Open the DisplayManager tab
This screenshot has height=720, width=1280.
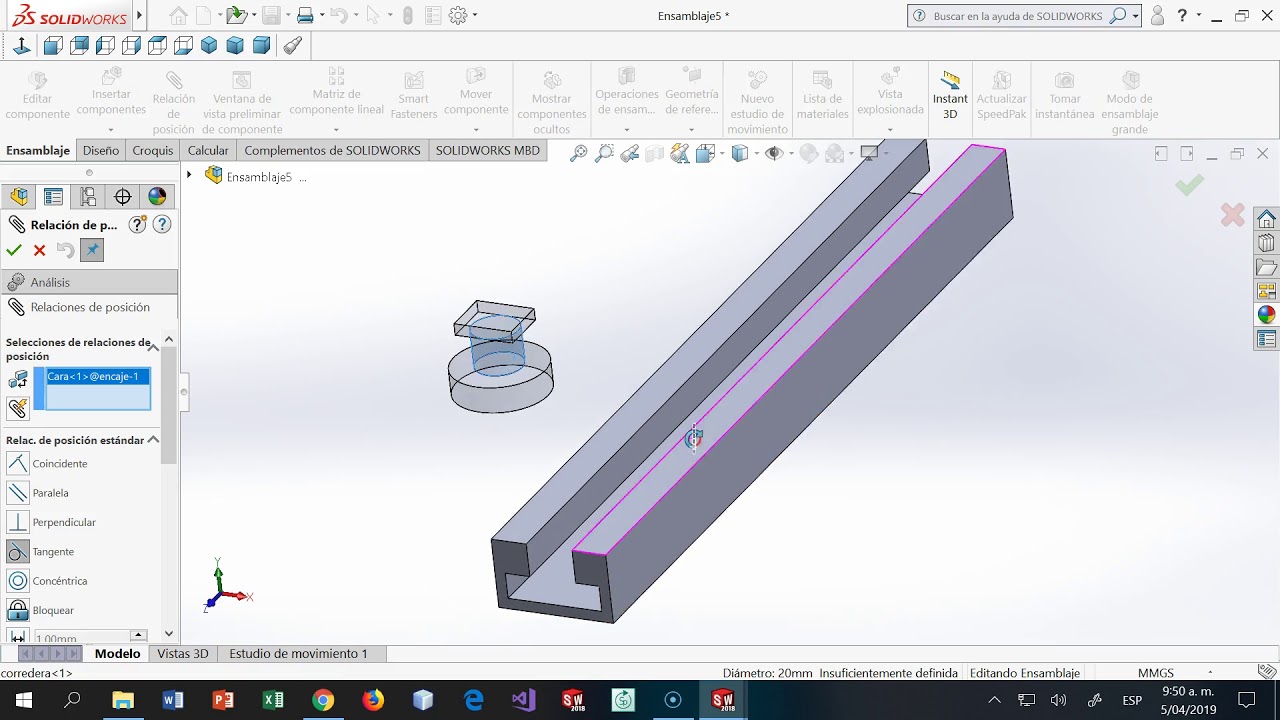click(157, 197)
